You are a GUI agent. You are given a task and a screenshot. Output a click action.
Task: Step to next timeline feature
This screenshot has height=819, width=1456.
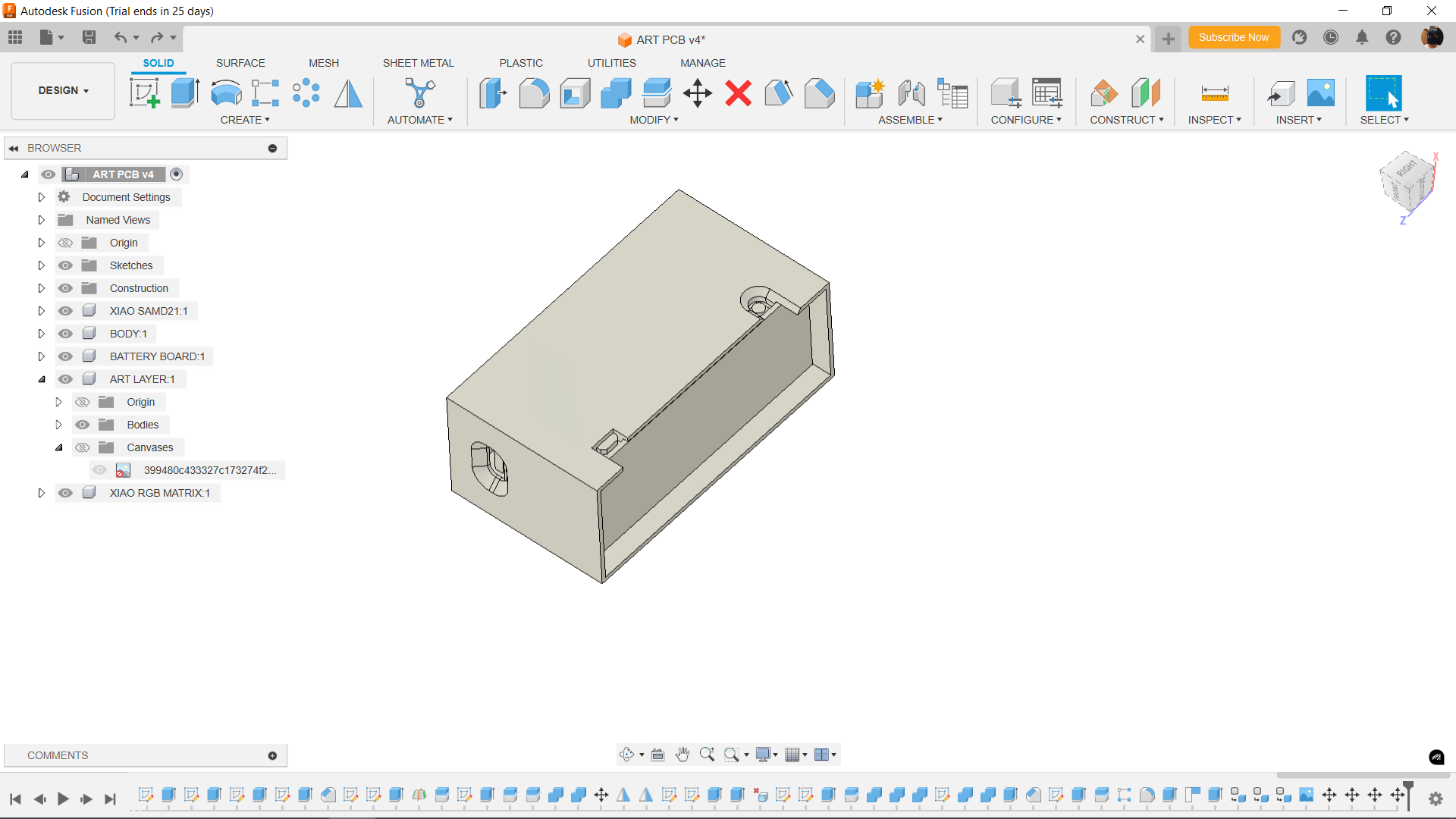[x=86, y=799]
